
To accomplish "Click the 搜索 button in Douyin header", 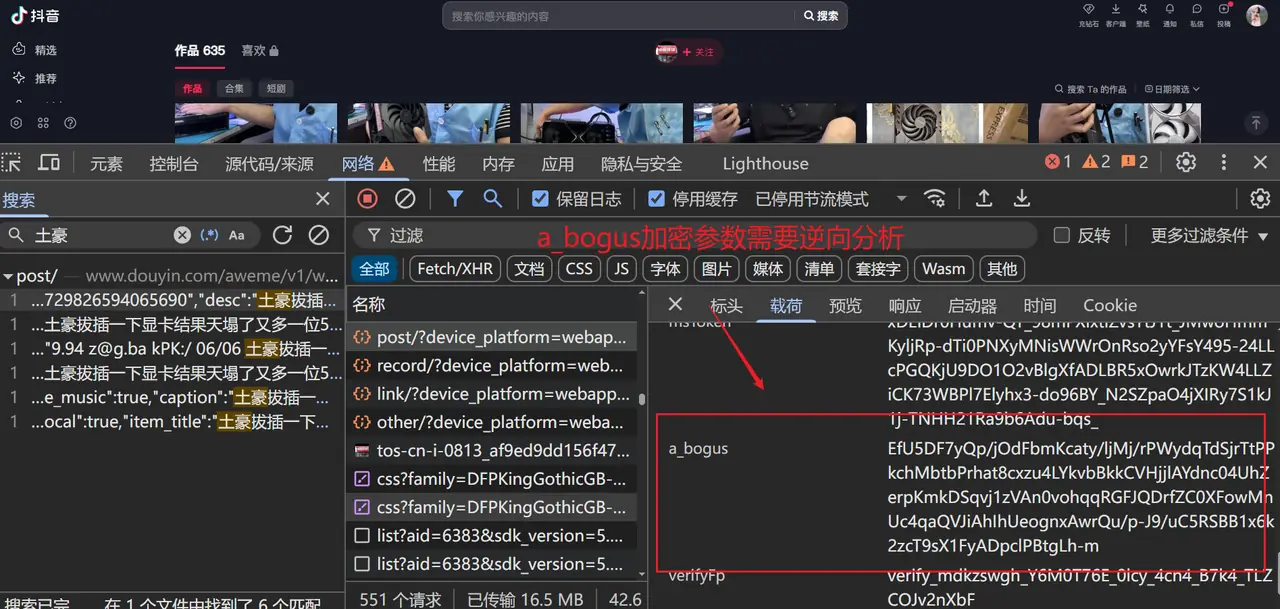I will point(821,16).
